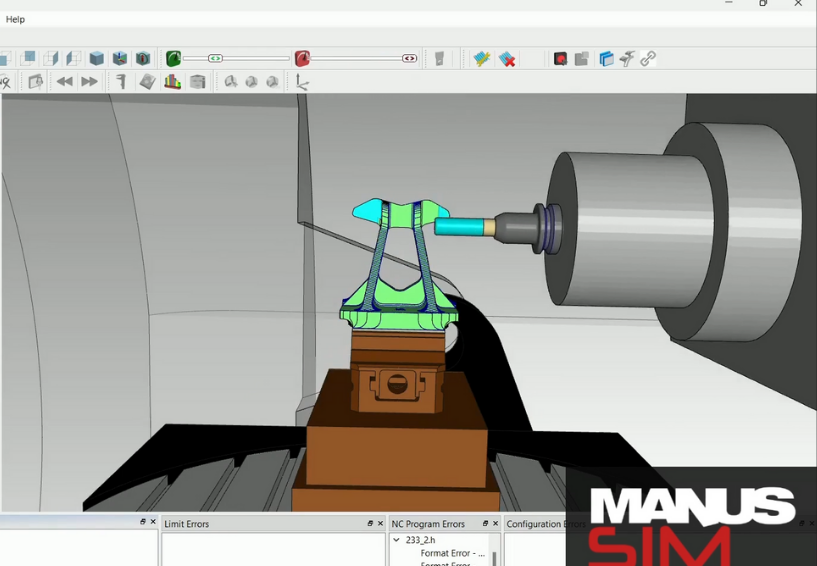Undock the NC Program Errors panel
The width and height of the screenshot is (817, 566).
(485, 524)
